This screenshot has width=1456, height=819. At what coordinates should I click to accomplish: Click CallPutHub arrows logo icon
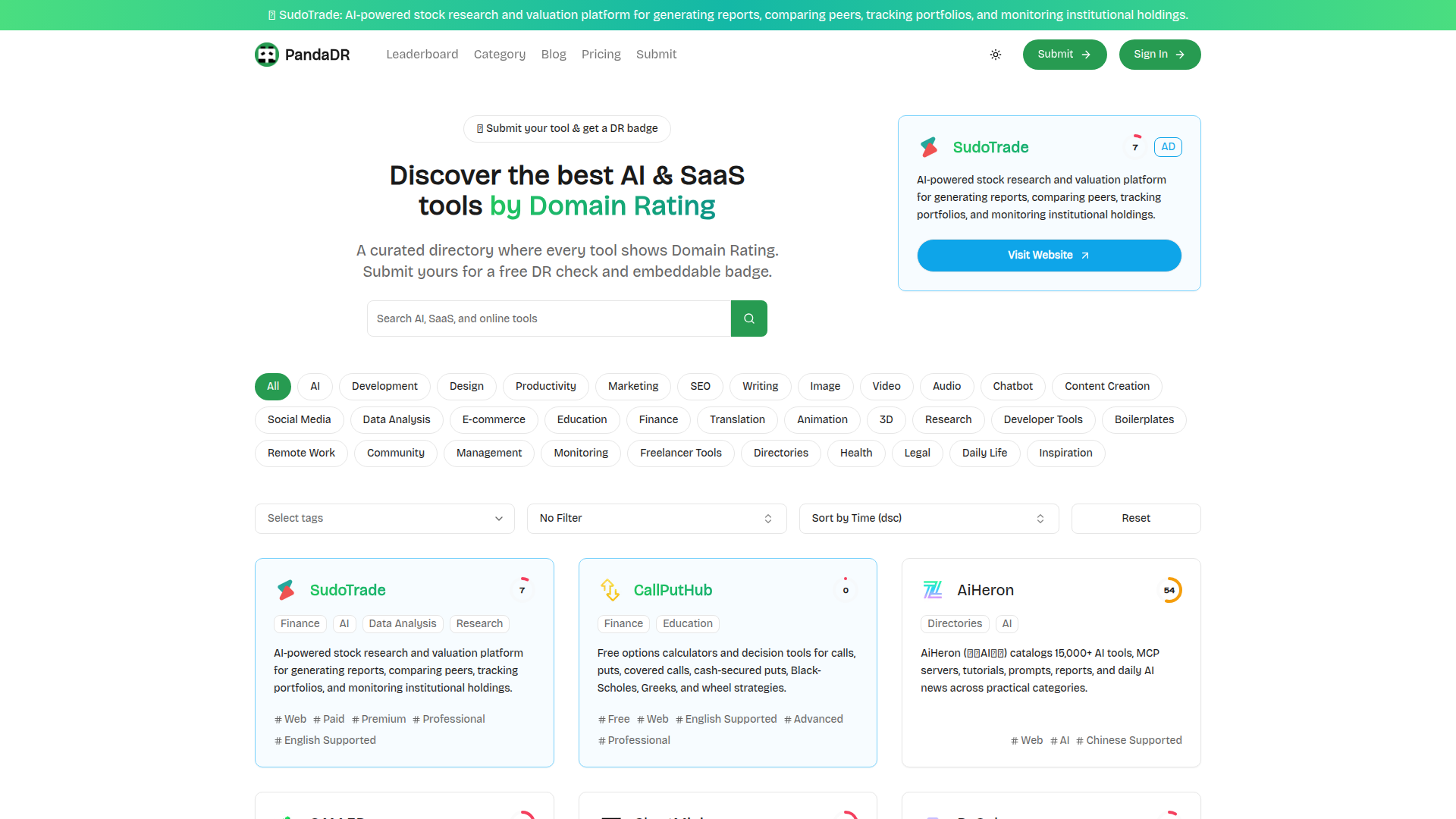pos(610,590)
